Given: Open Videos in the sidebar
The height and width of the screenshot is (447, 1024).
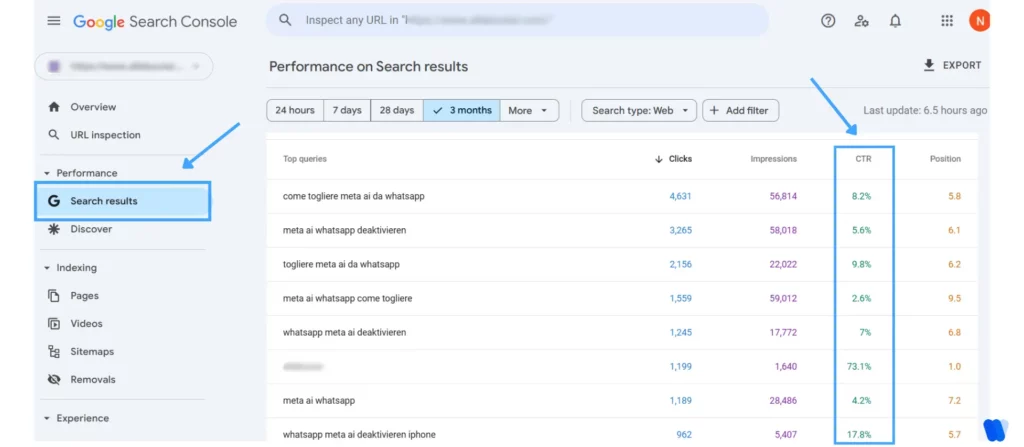Looking at the screenshot, I should coord(86,323).
